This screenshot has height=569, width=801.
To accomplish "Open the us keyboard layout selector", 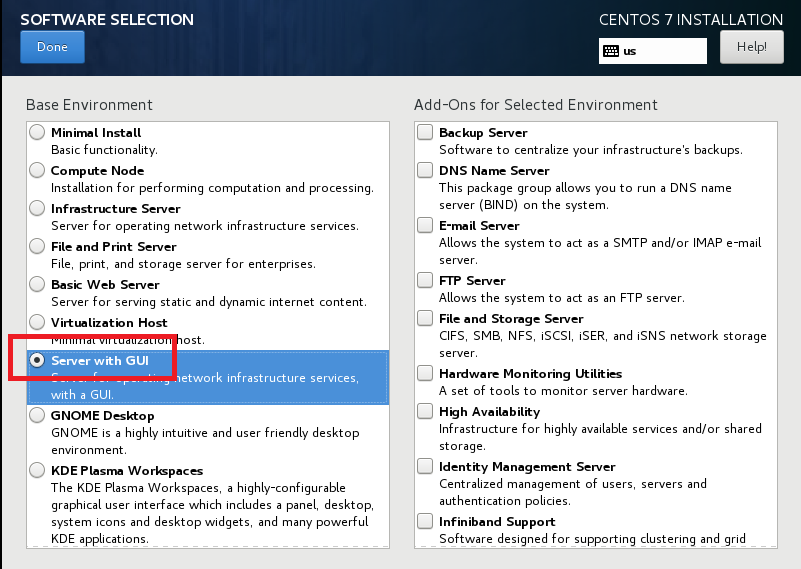I will click(653, 51).
